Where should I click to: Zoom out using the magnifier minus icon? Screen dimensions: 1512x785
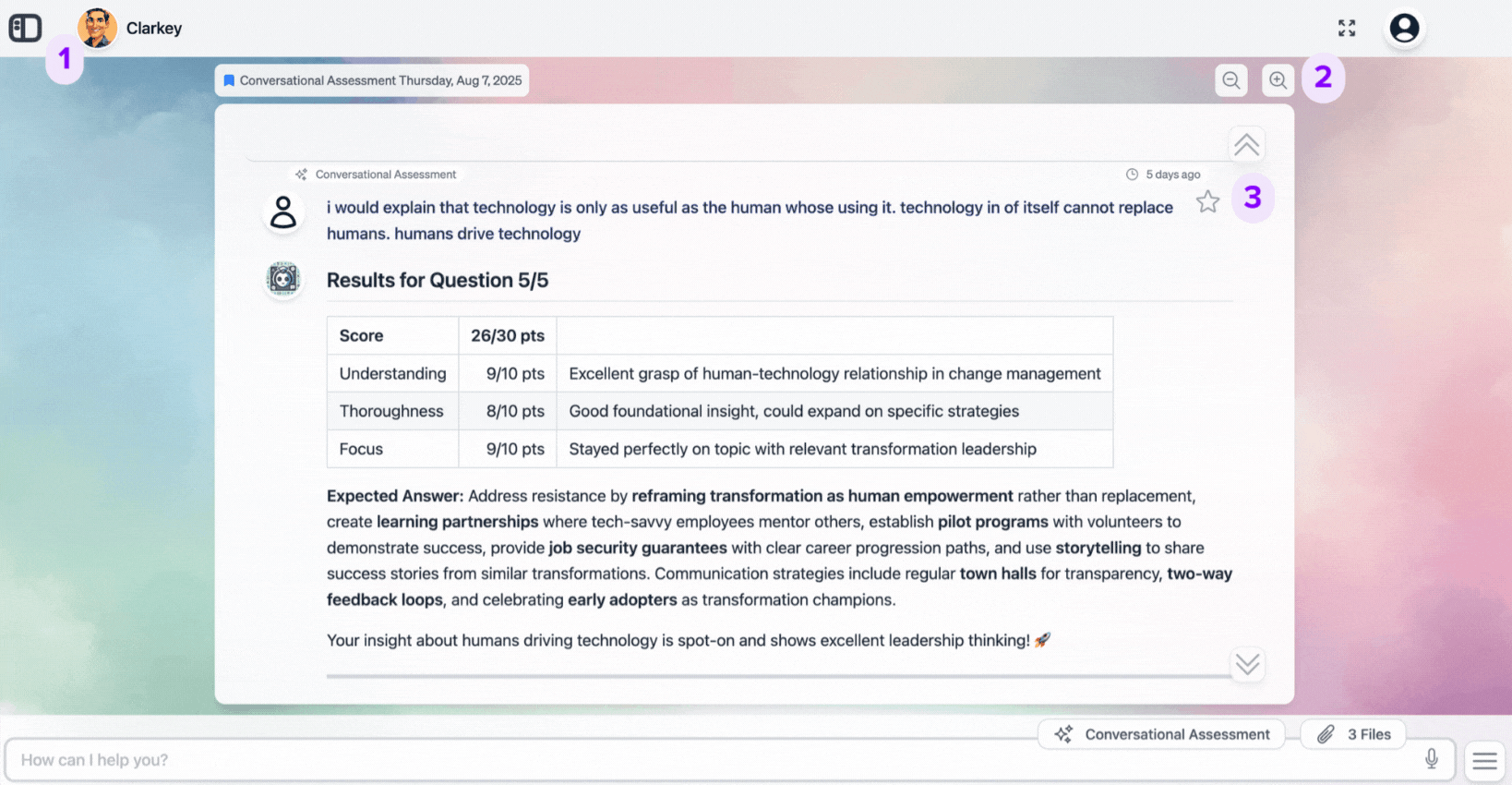1231,80
